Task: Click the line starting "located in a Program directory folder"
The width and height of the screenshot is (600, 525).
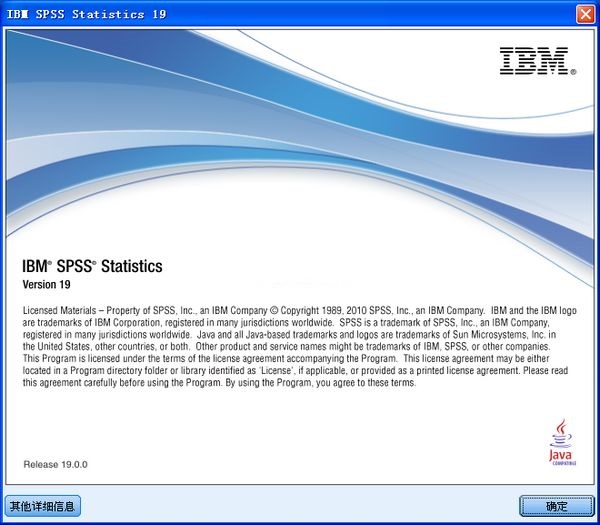Action: [x=295, y=370]
